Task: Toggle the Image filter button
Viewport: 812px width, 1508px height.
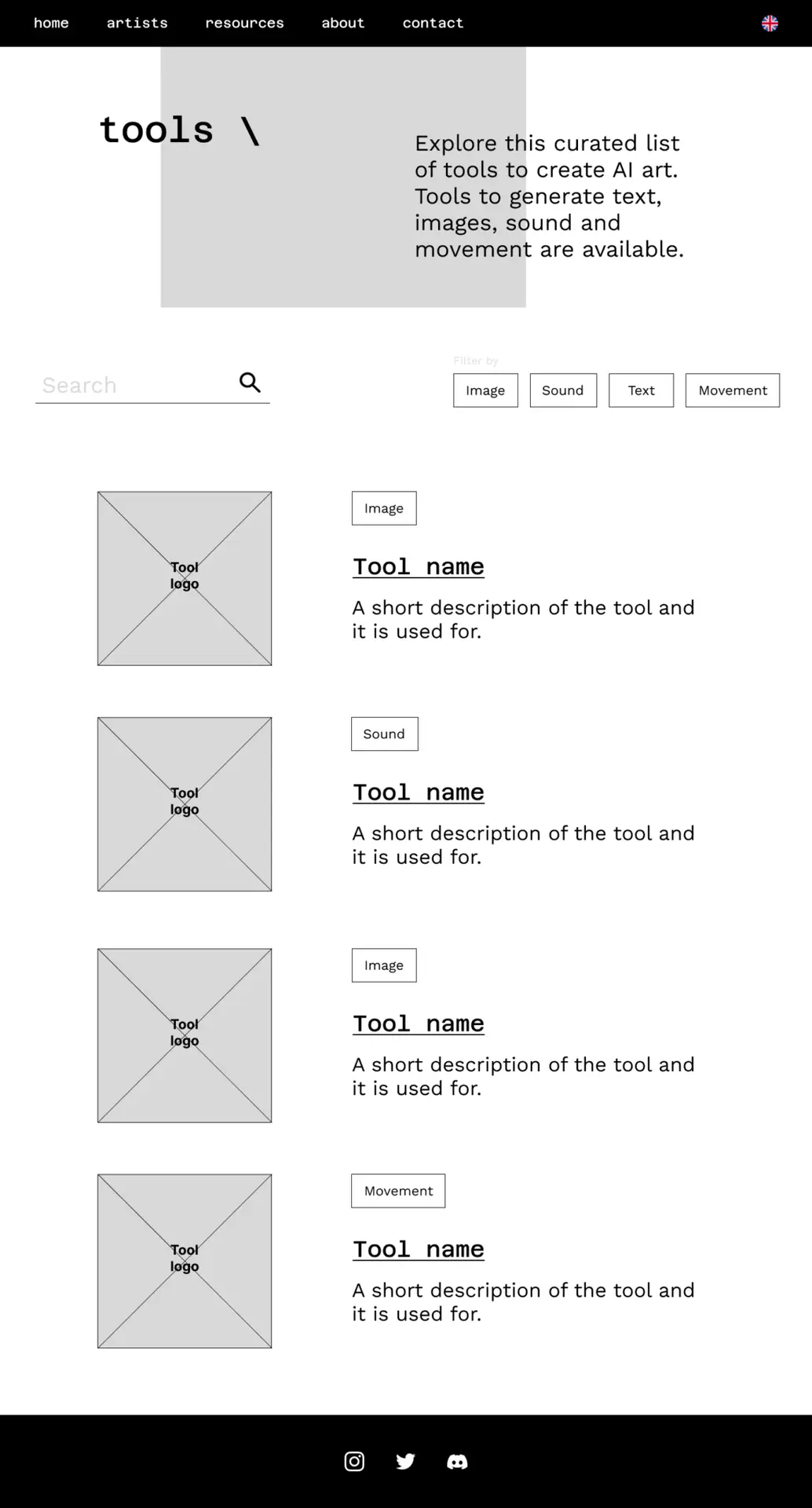Action: click(x=485, y=390)
